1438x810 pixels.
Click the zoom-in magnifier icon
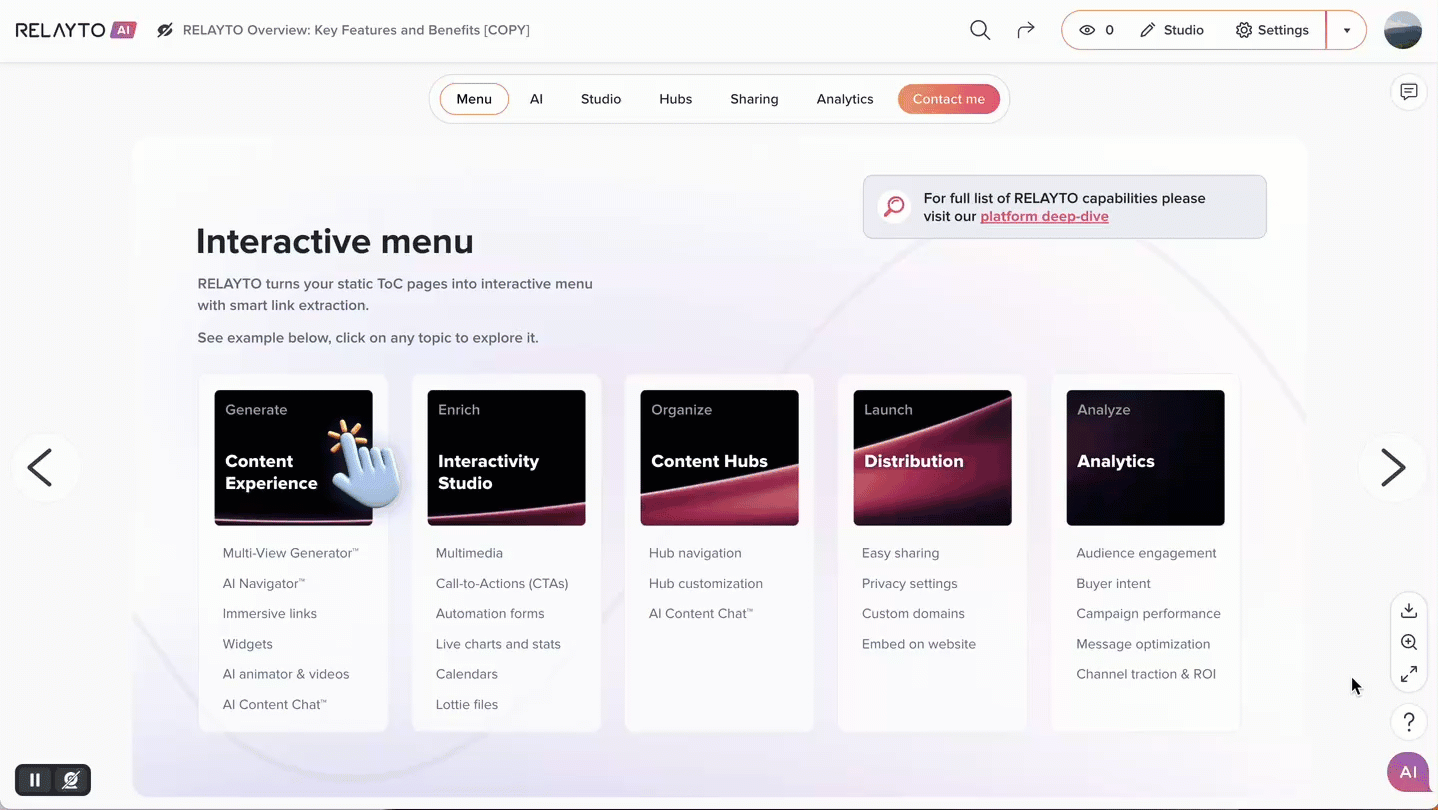coord(1408,642)
